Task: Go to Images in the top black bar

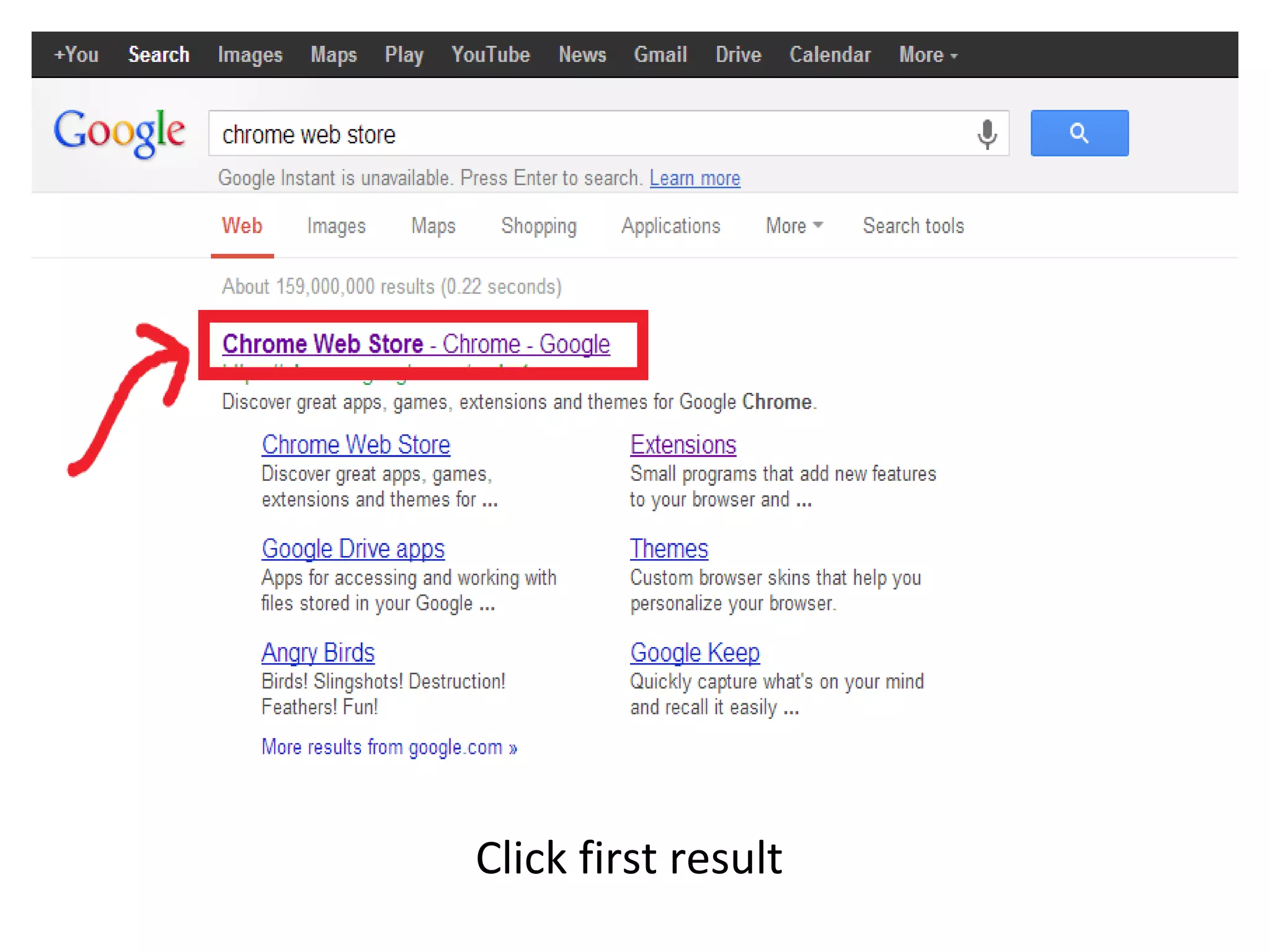Action: coord(250,55)
